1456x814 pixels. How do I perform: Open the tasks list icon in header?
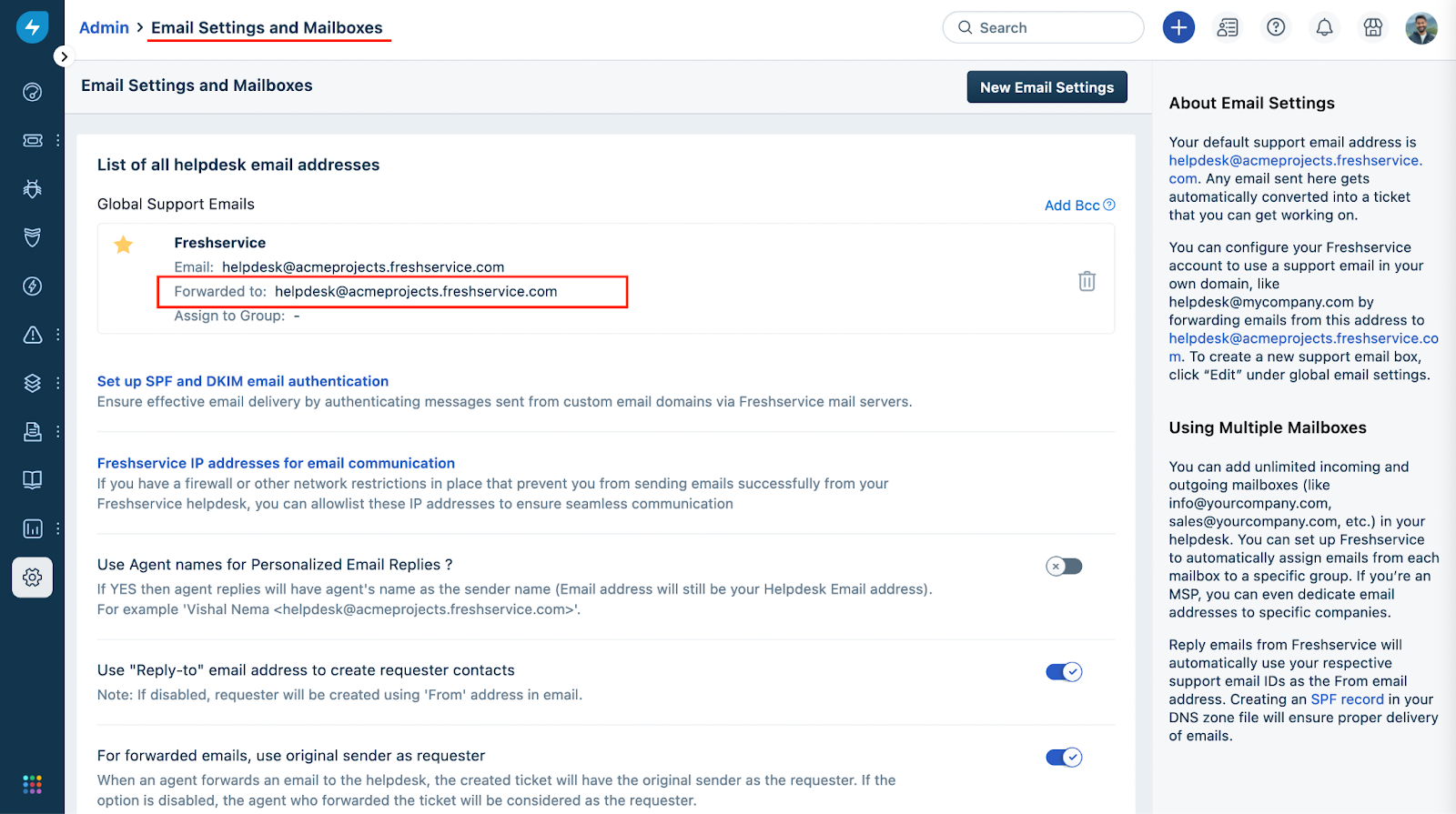(x=1228, y=27)
